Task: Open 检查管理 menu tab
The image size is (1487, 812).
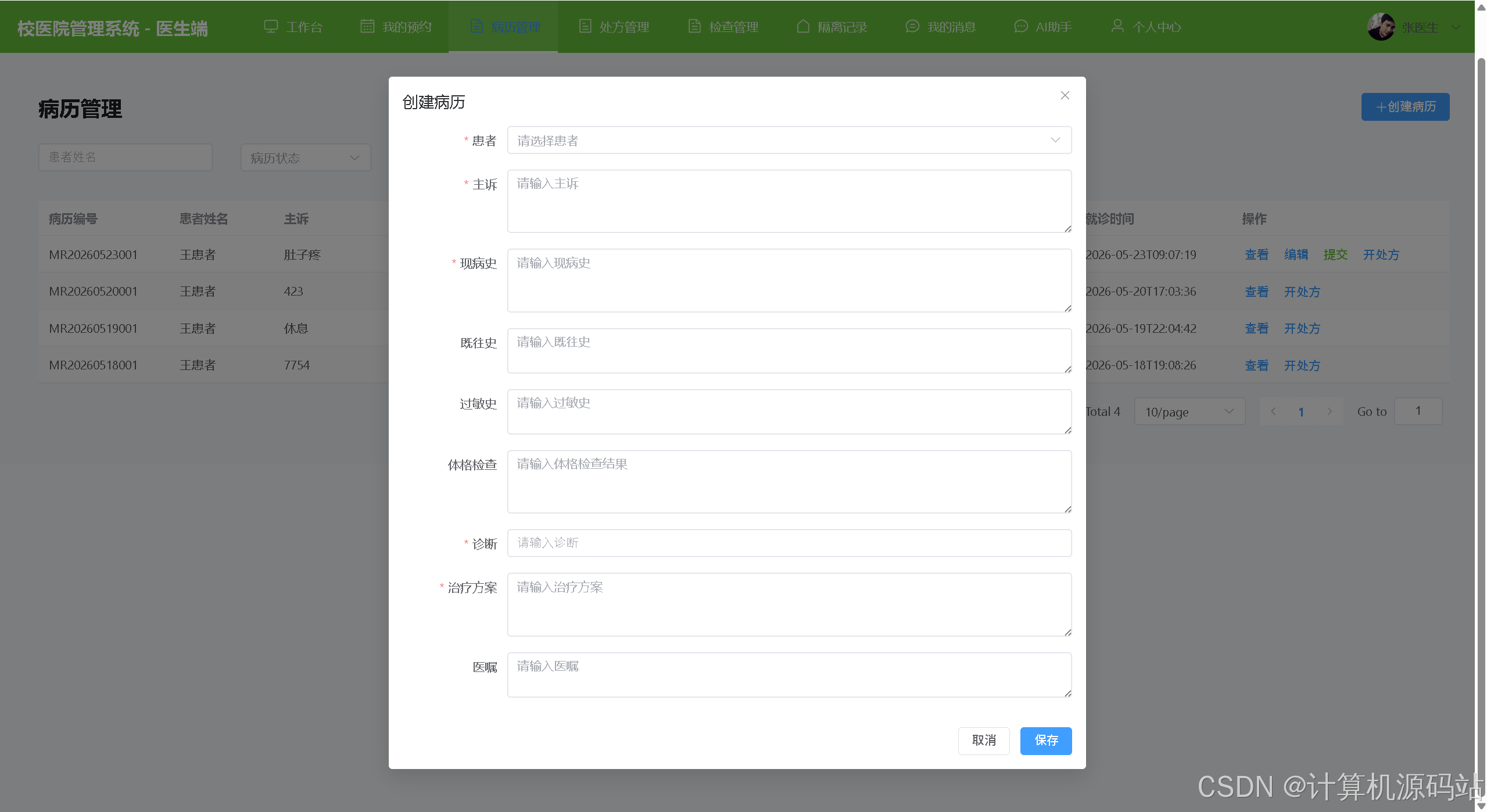Action: pyautogui.click(x=723, y=27)
